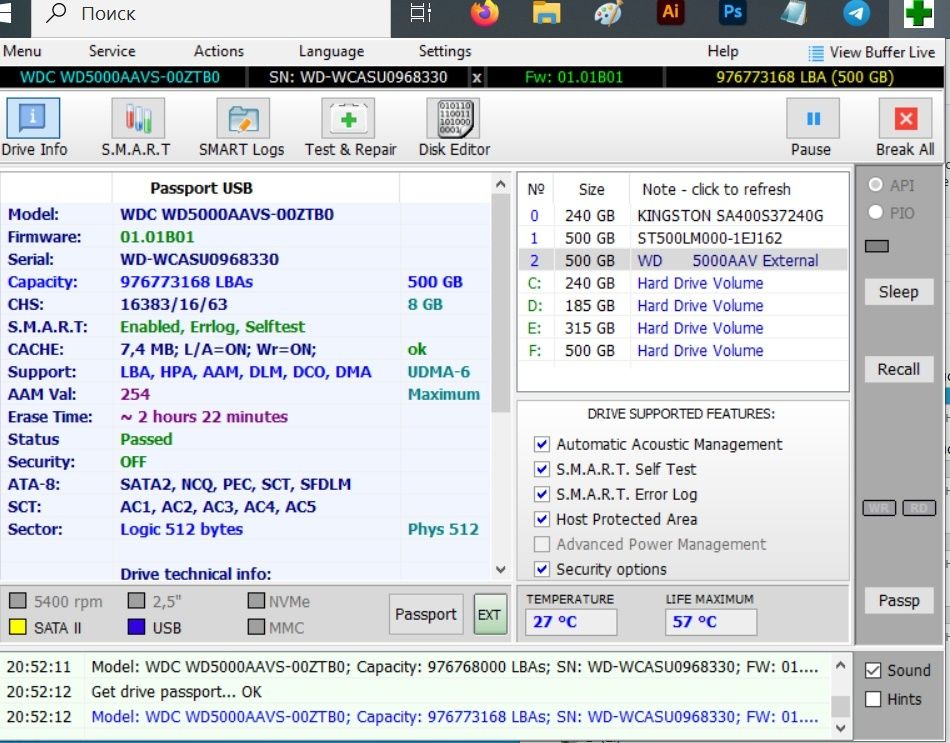Click the RD indicator button
950x743 pixels.
point(919,508)
